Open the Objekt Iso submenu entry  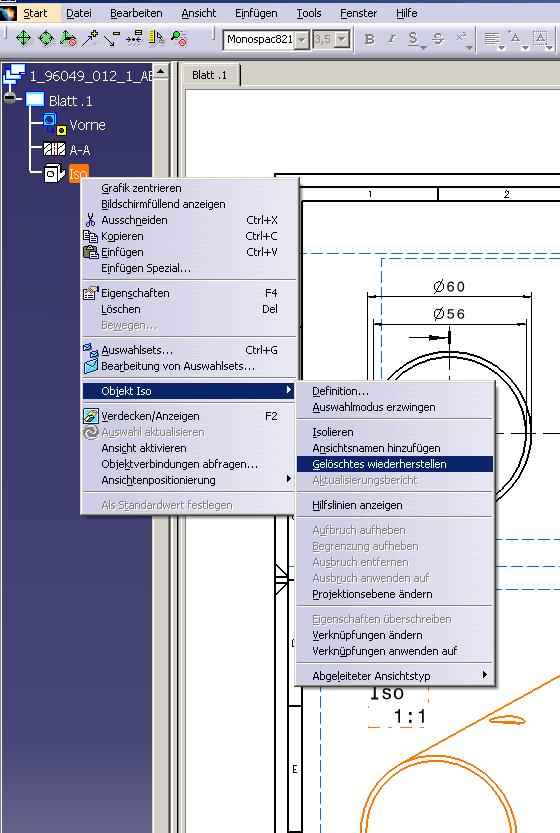(x=189, y=391)
